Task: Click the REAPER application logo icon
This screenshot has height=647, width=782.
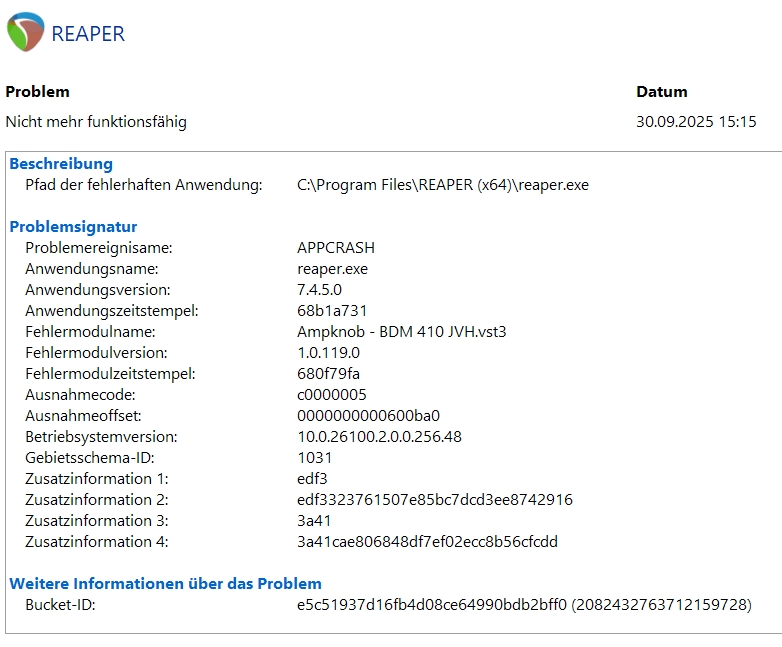Action: click(25, 32)
